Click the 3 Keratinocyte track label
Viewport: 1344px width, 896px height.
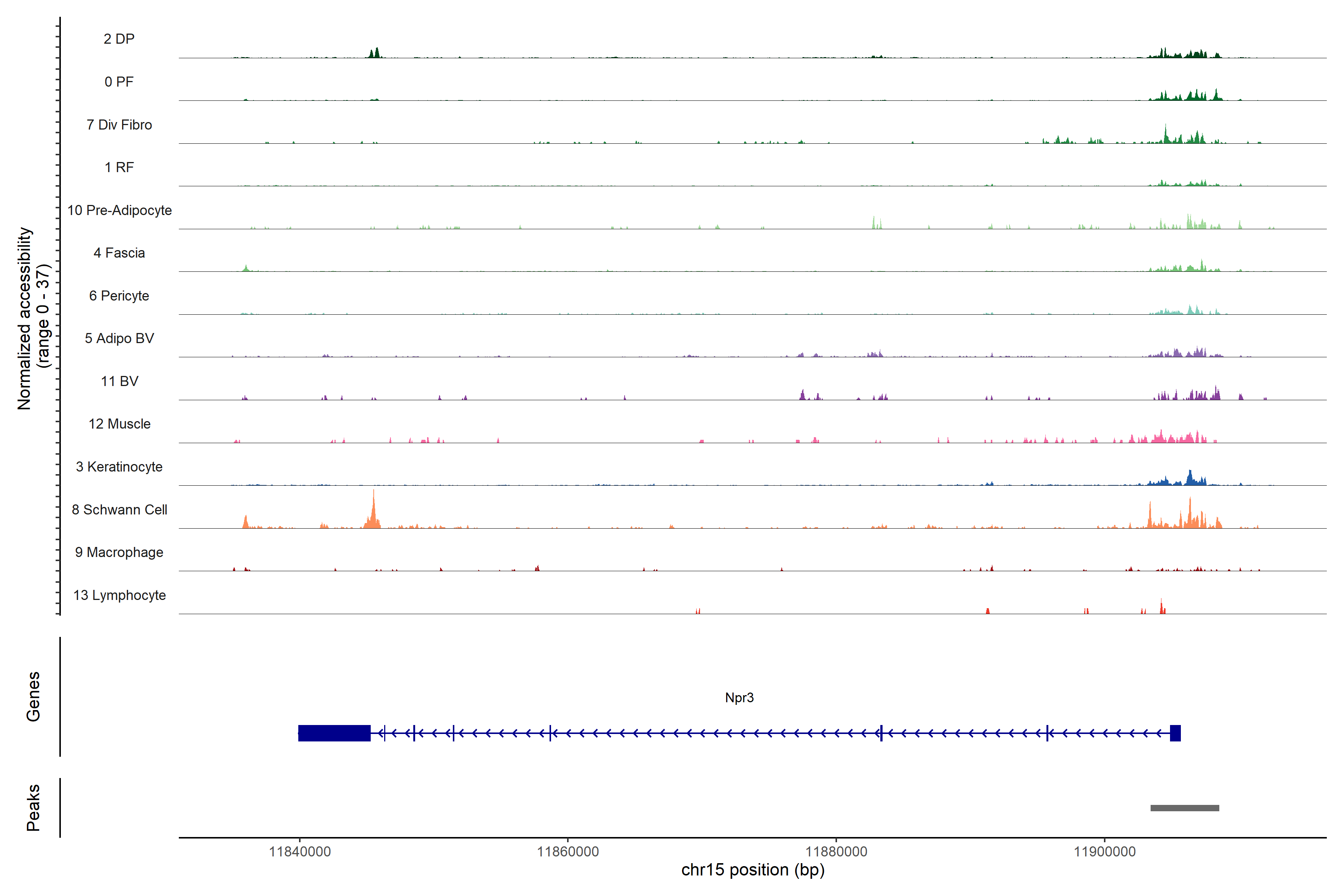[119, 467]
